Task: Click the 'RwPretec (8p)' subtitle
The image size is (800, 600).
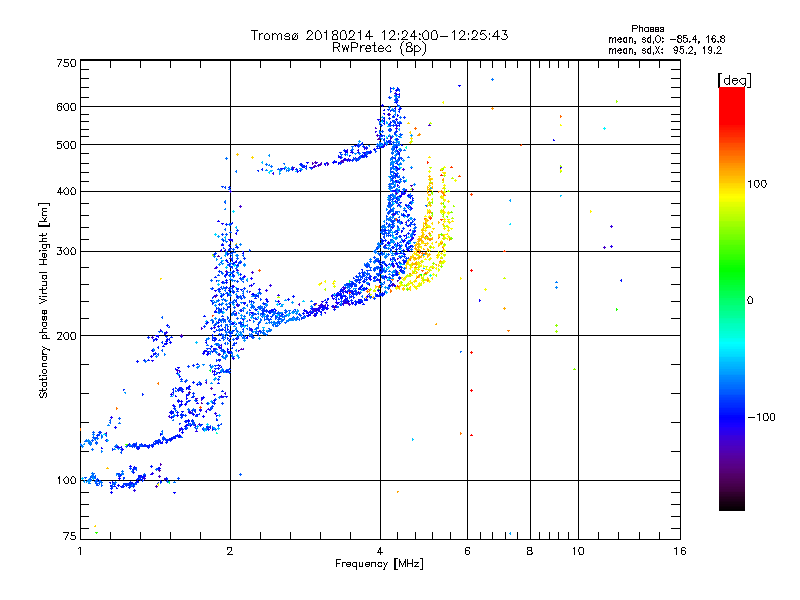Action: point(379,48)
